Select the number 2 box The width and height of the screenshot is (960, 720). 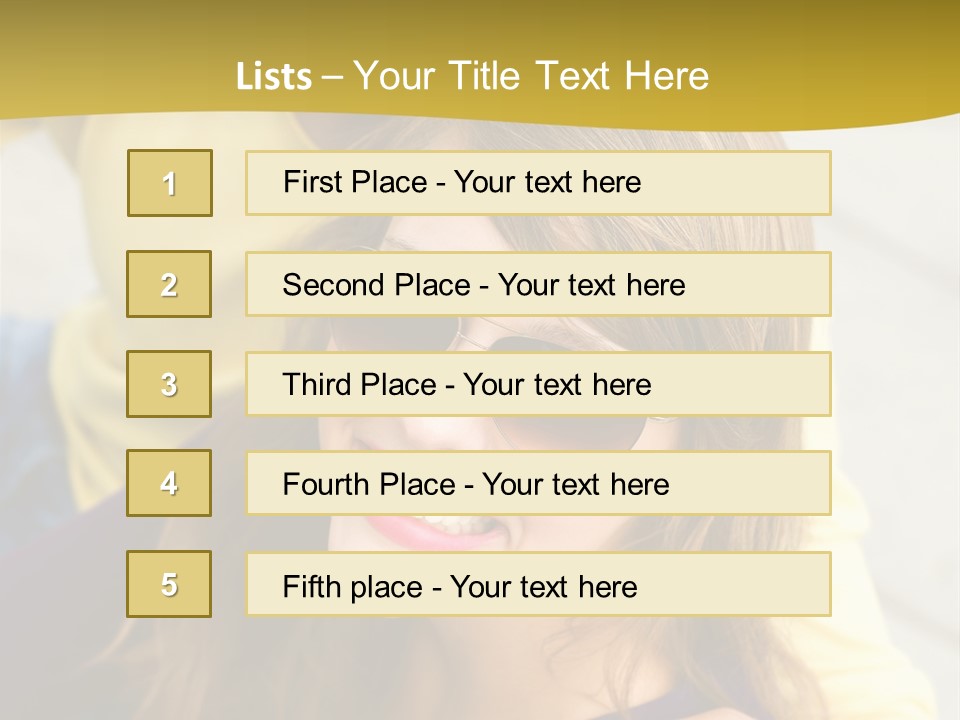169,284
